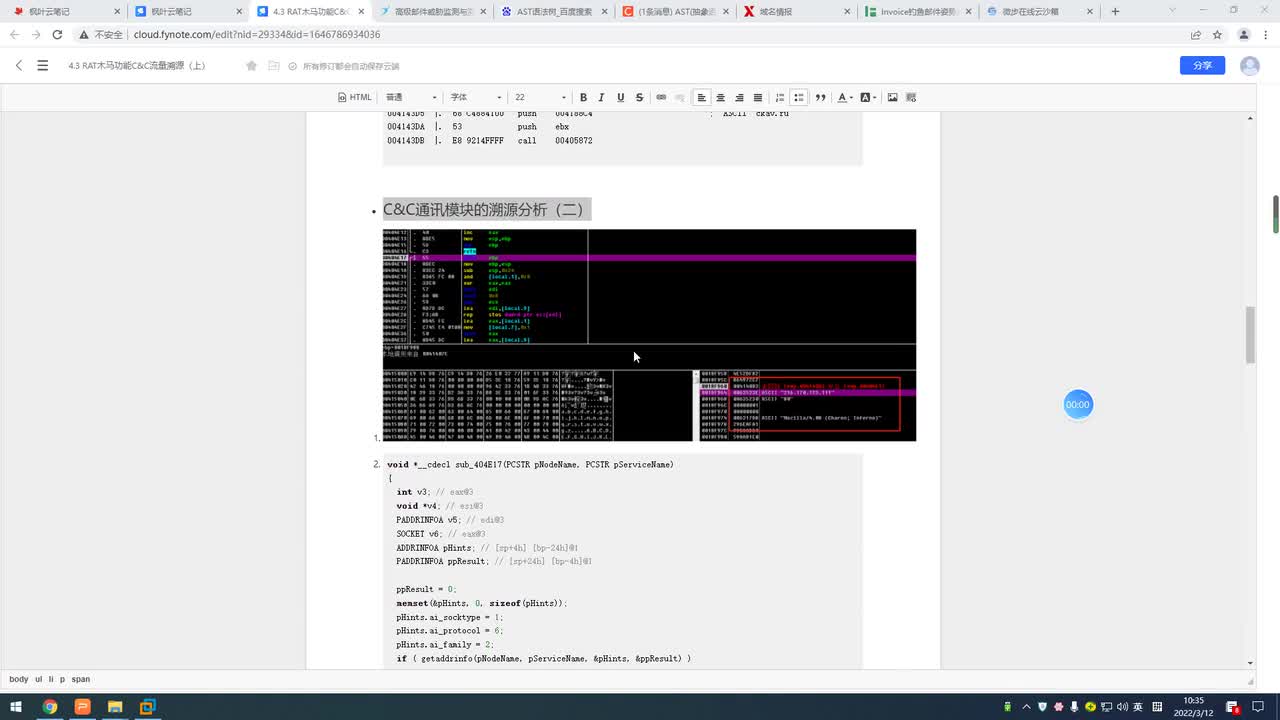Viewport: 1280px width, 720px height.
Task: Click the browser address bar URL
Action: [257, 34]
